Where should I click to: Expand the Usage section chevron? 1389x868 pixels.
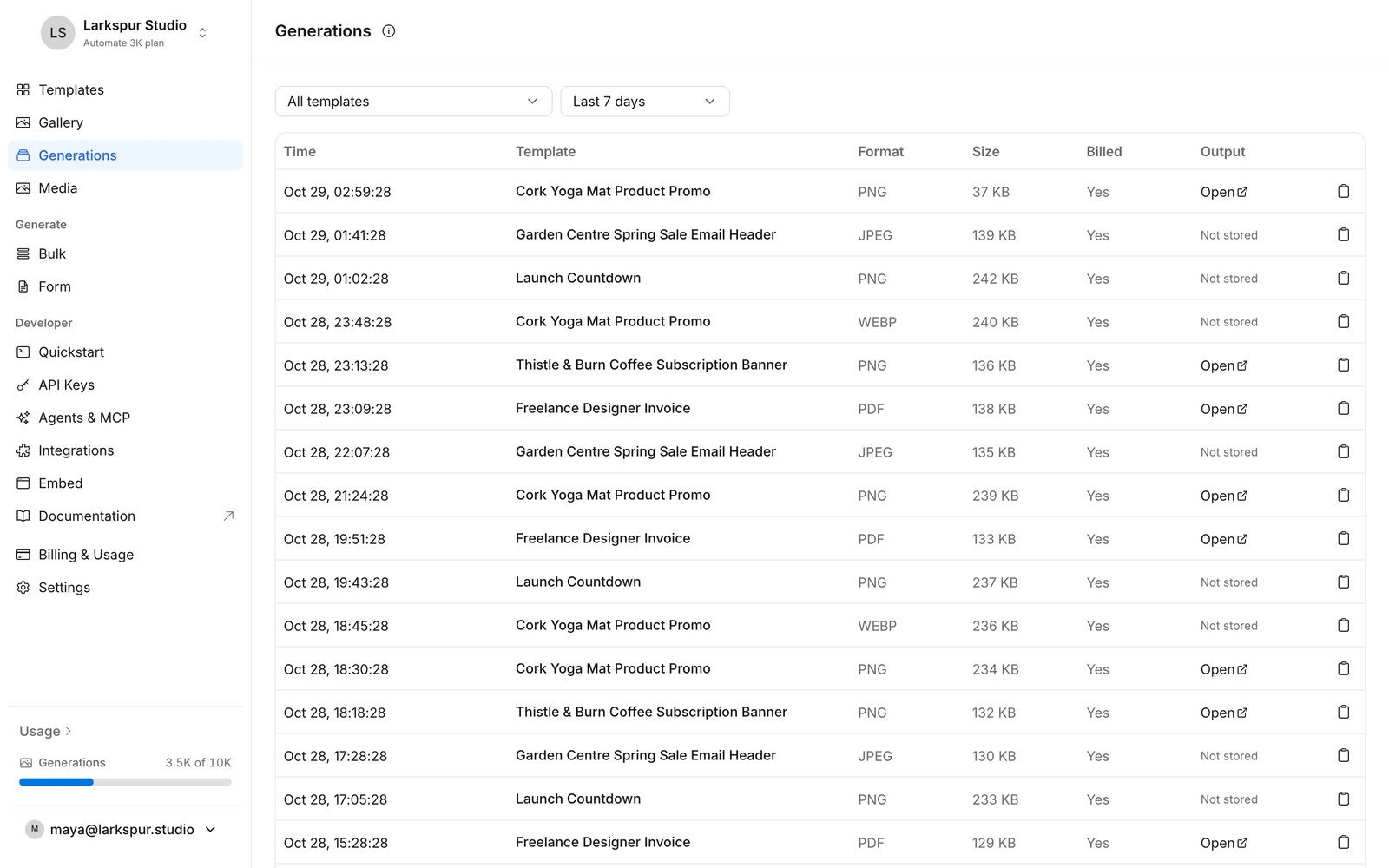[69, 731]
